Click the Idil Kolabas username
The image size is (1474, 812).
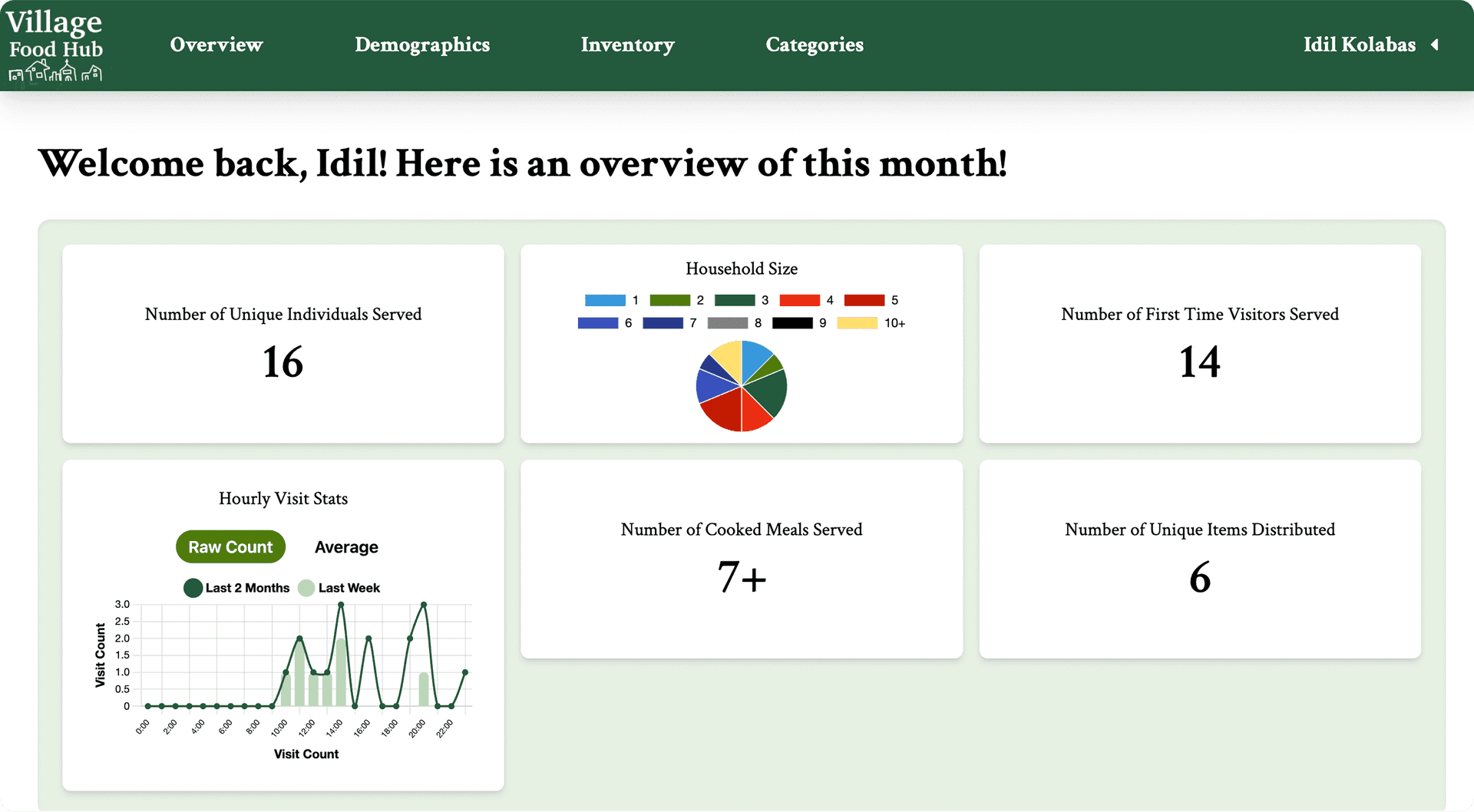1359,45
